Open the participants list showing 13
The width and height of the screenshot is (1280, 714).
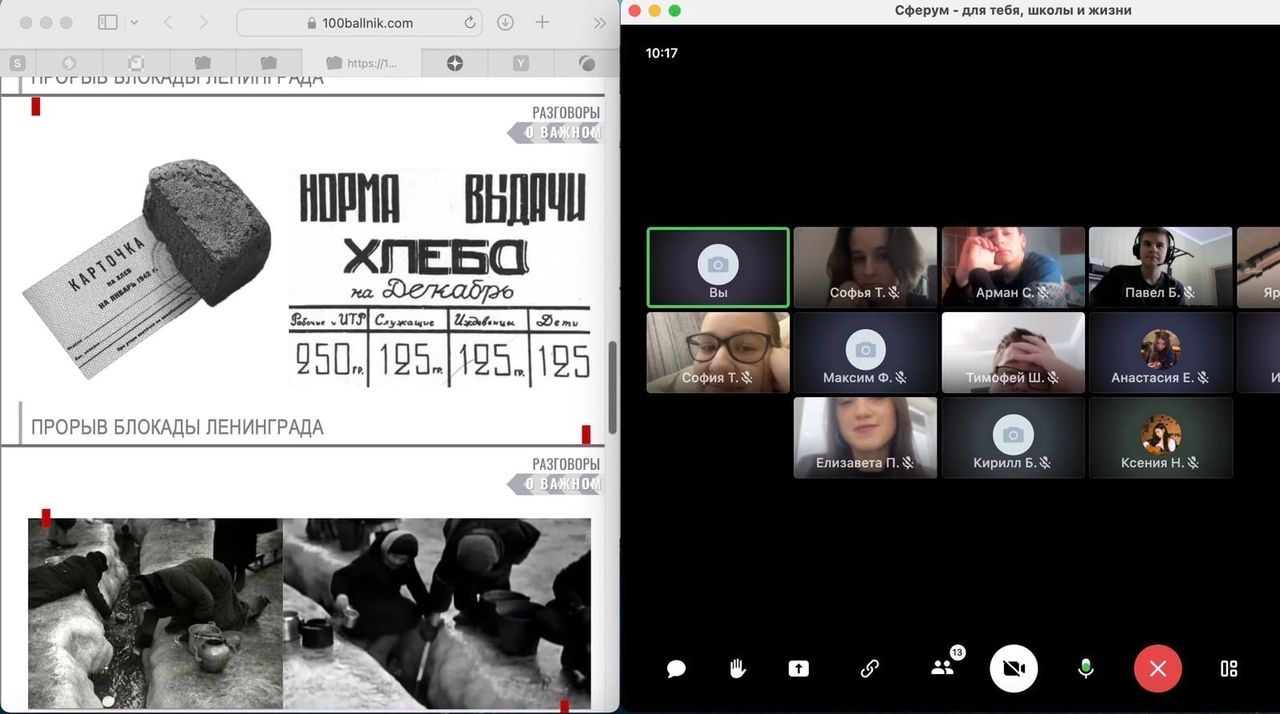coord(943,667)
